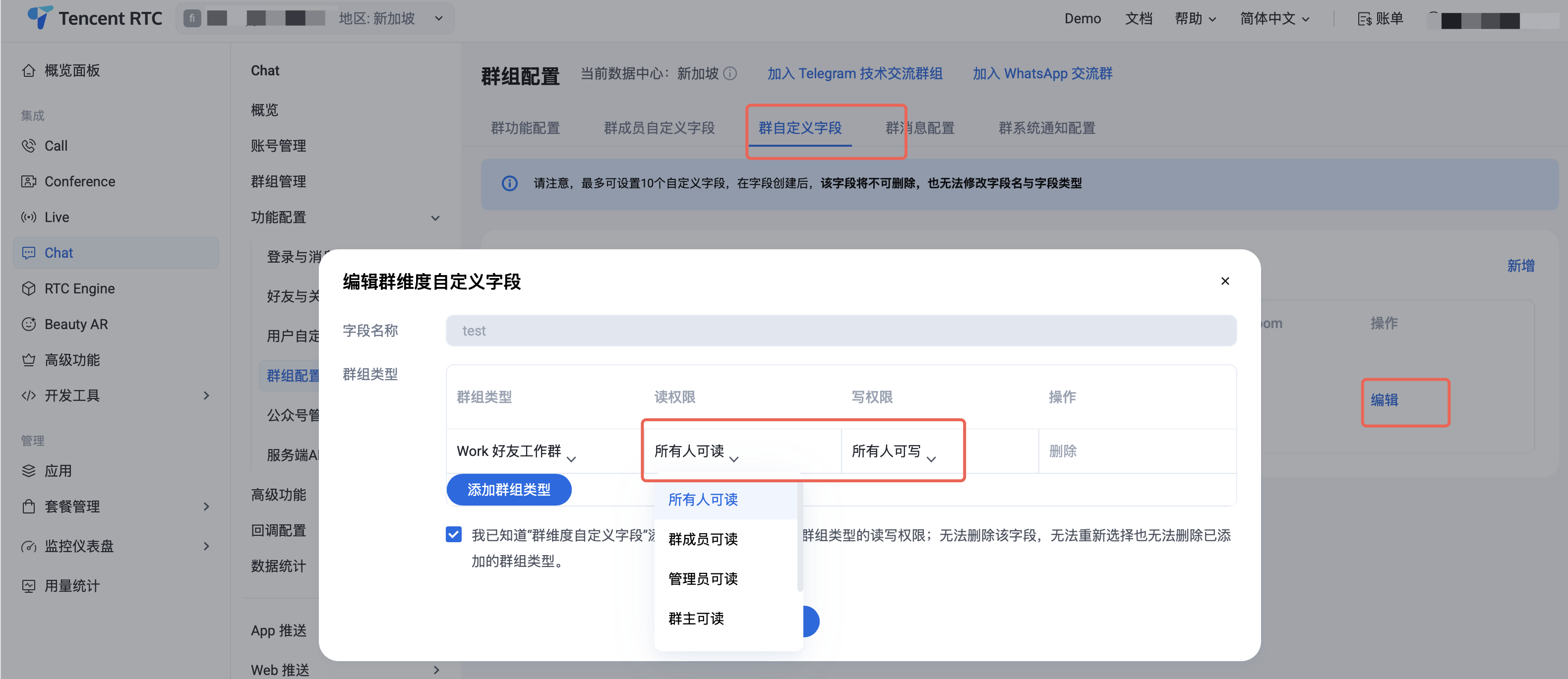Open the 加入 Telegram 技术交流群组 link
Viewport: 1568px width, 679px height.
[x=854, y=74]
